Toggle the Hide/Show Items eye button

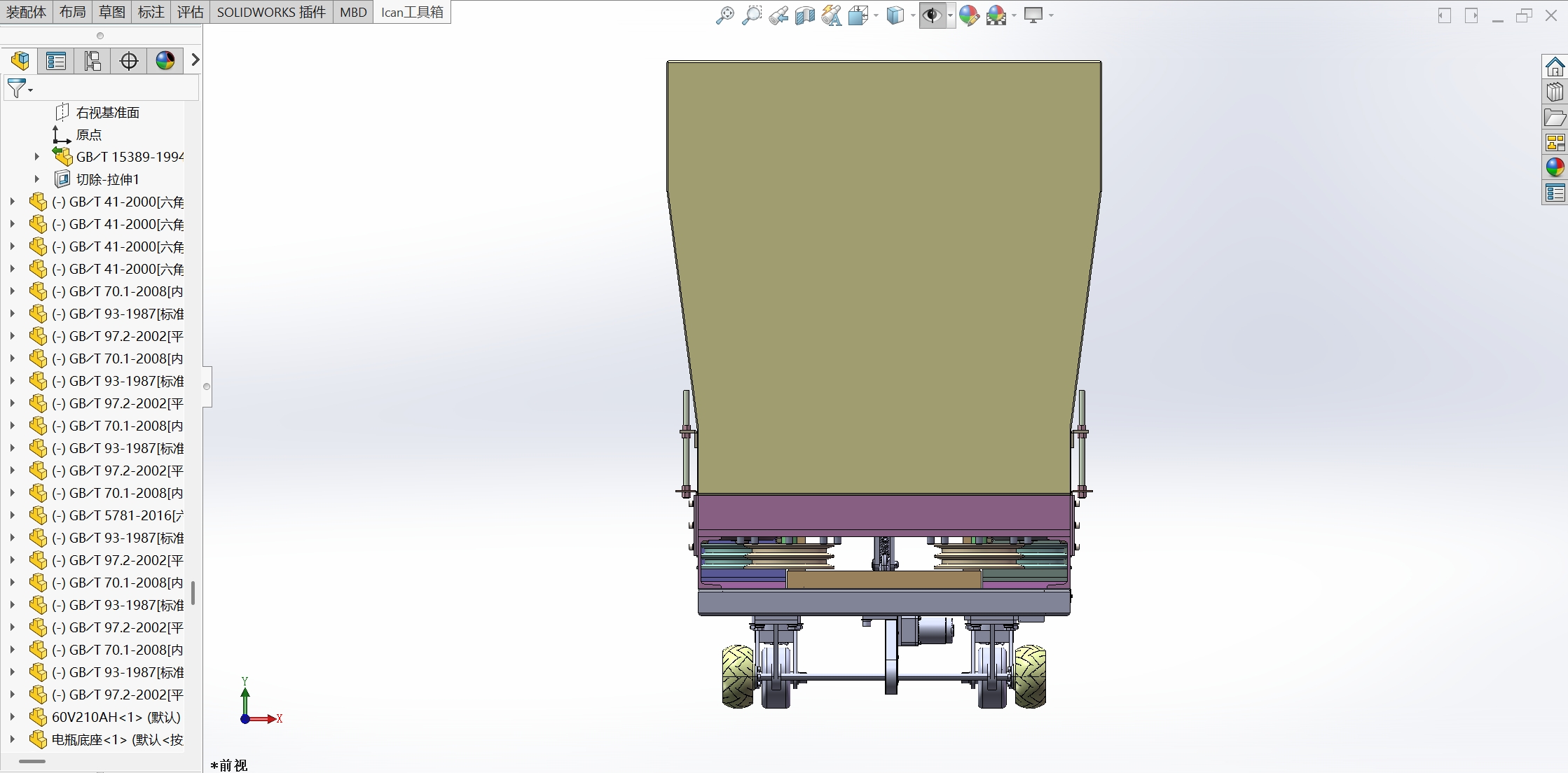point(932,15)
